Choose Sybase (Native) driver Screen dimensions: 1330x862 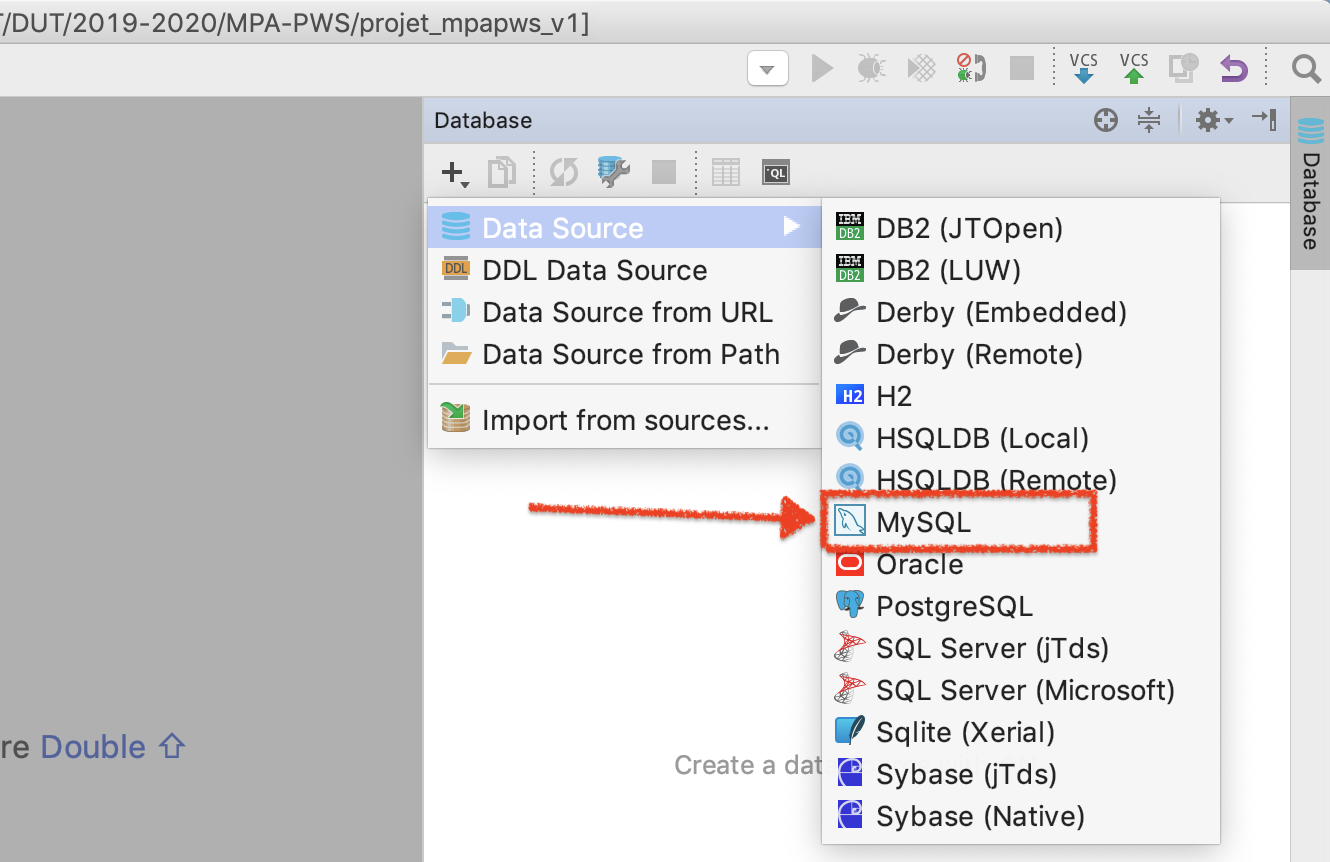click(x=1021, y=816)
